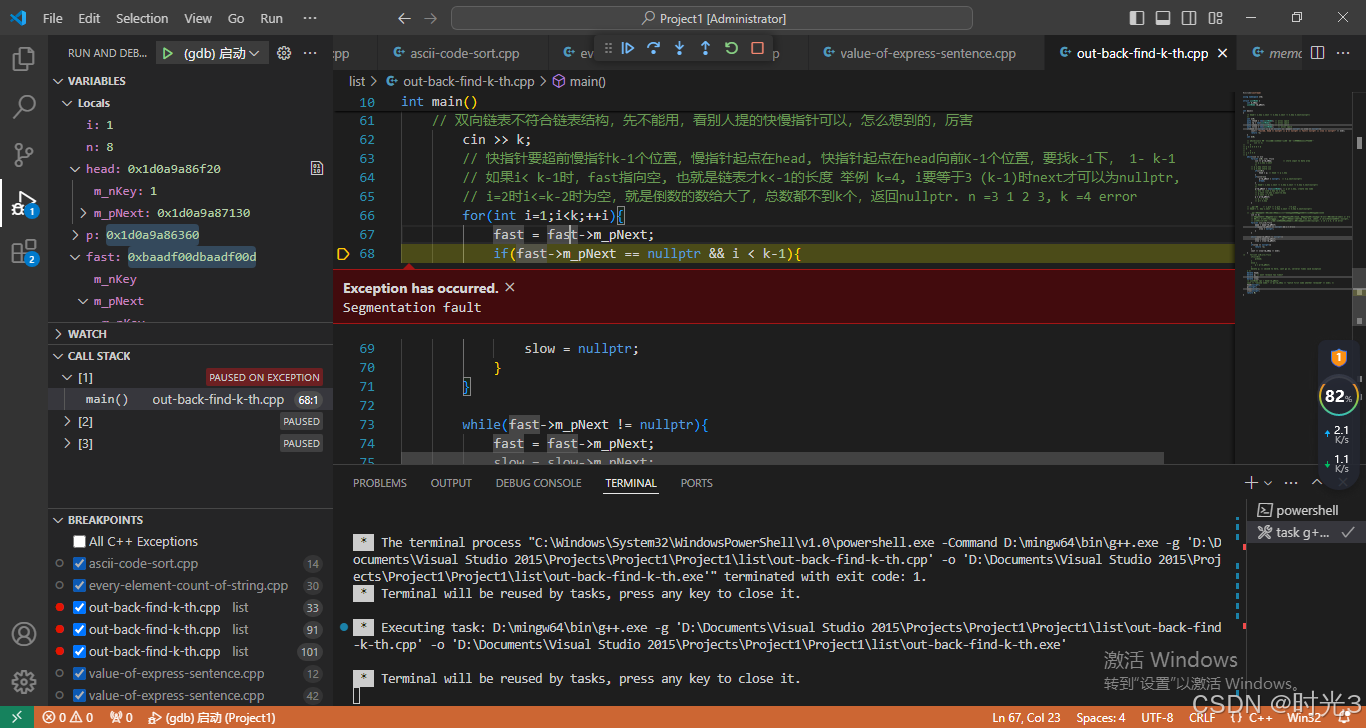The width and height of the screenshot is (1366, 728).
Task: Open the Run menu
Action: click(271, 18)
